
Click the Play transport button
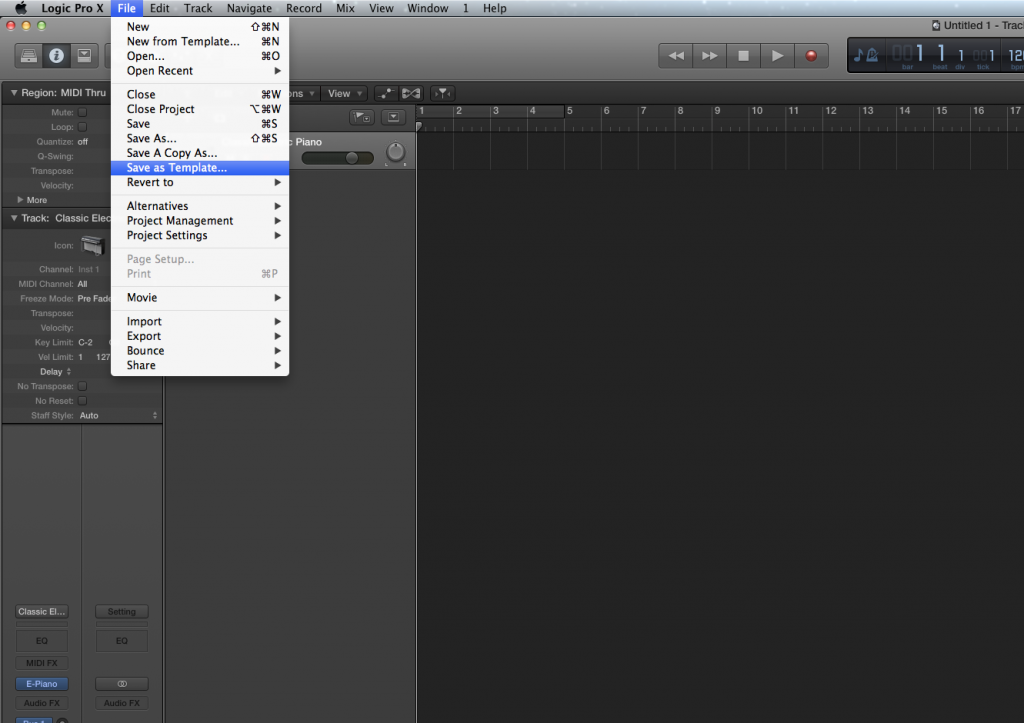click(777, 56)
